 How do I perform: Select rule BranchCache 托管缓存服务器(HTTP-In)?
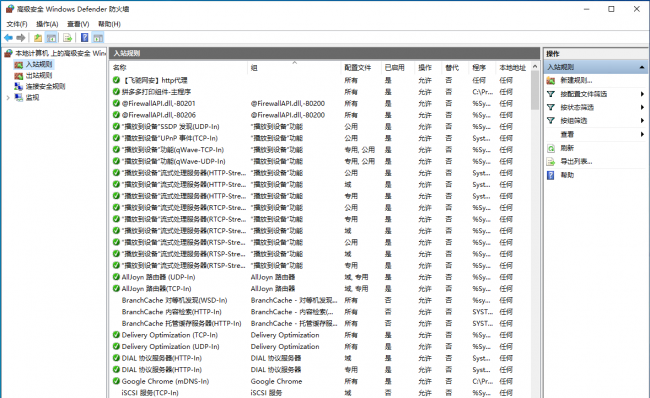[181, 323]
